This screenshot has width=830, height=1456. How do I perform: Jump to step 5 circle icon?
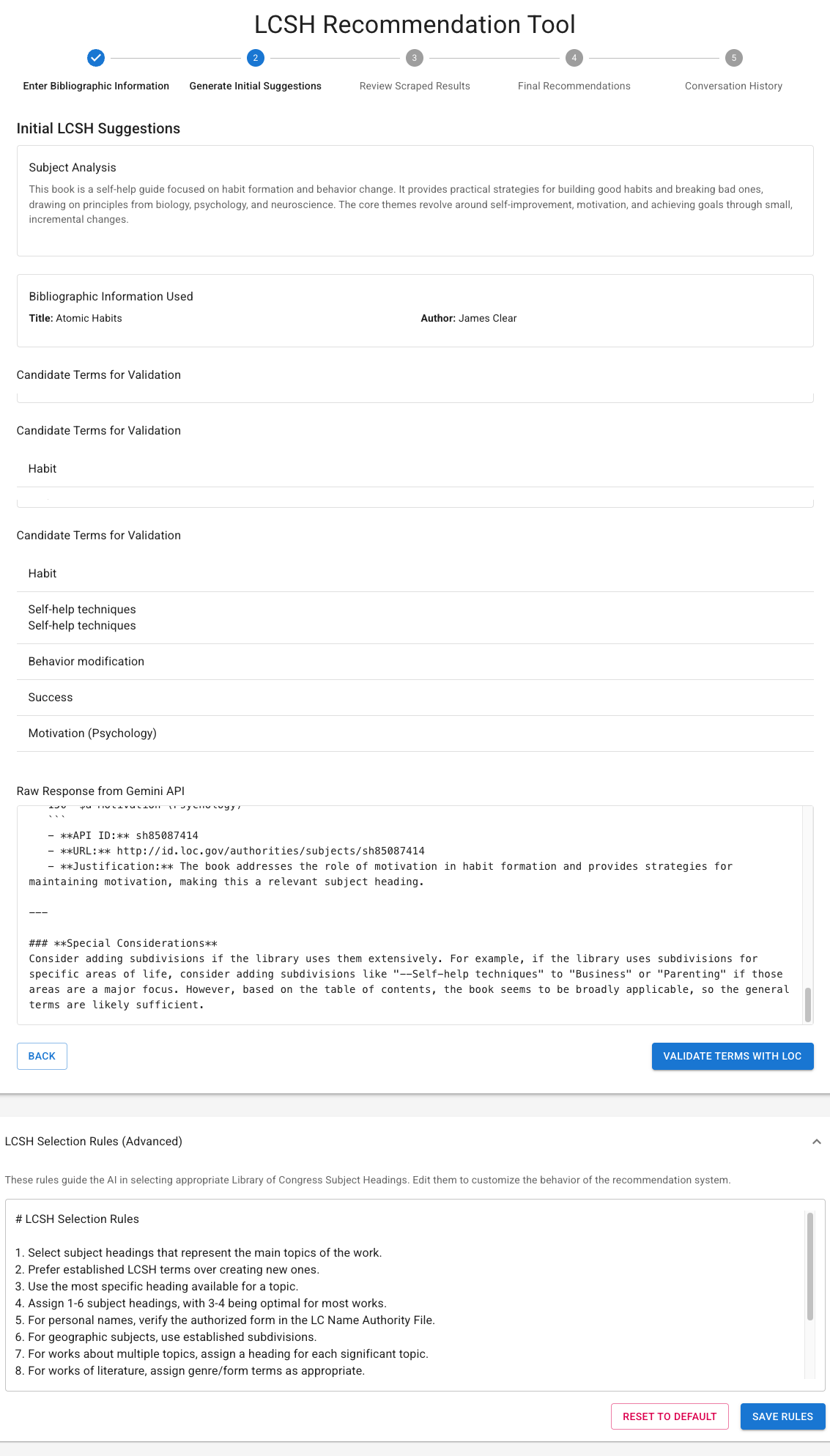coord(734,58)
